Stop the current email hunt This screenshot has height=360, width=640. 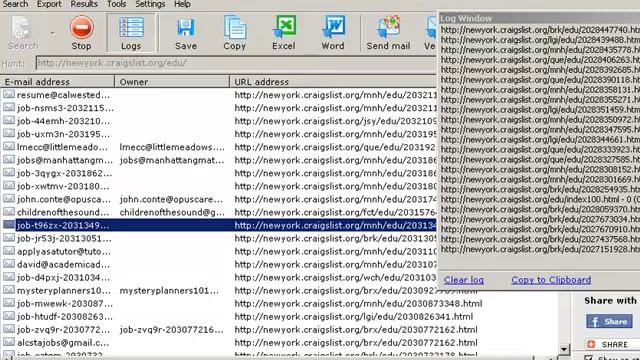point(81,33)
